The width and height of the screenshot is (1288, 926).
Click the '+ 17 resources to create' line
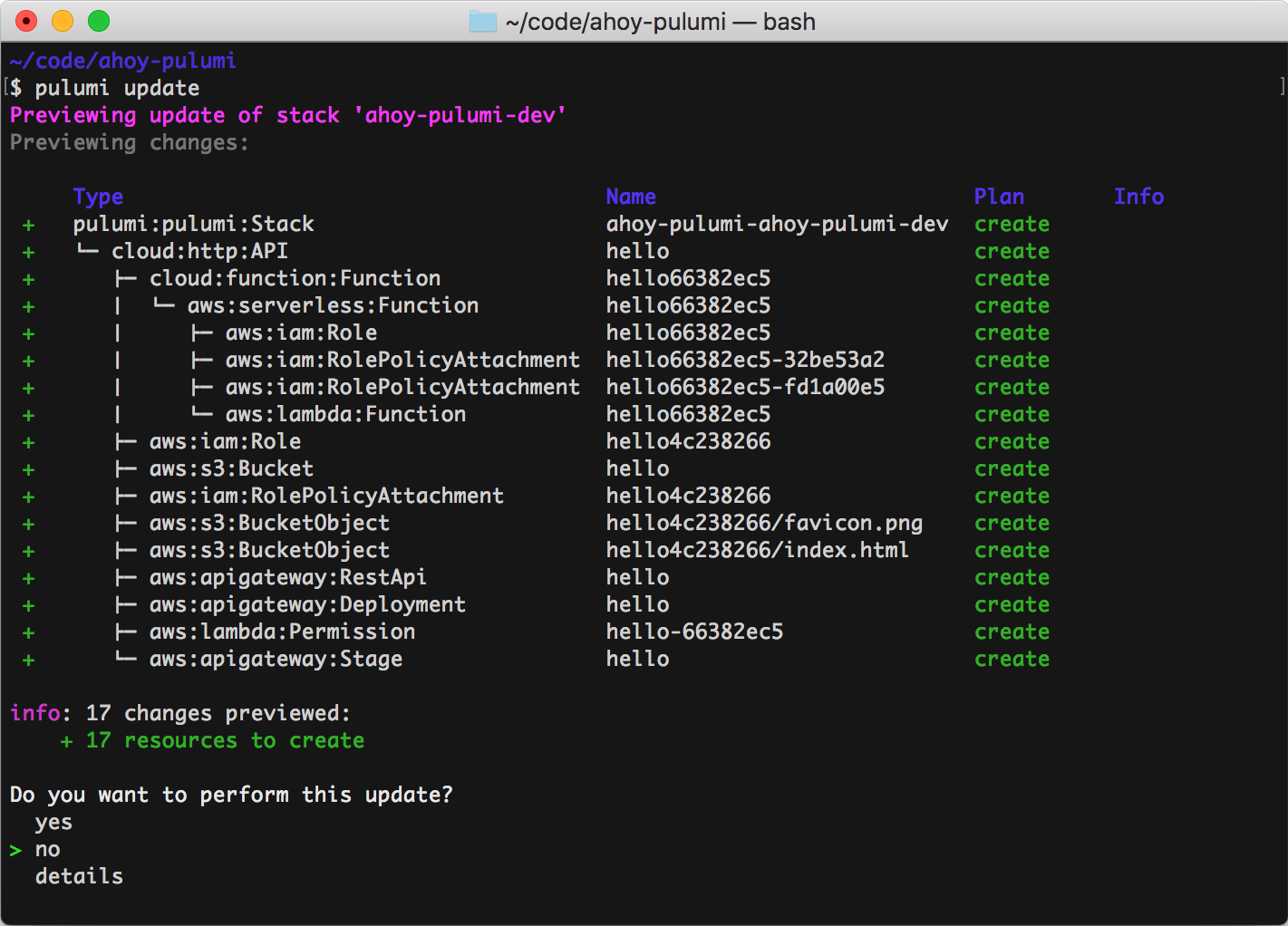pyautogui.click(x=212, y=740)
